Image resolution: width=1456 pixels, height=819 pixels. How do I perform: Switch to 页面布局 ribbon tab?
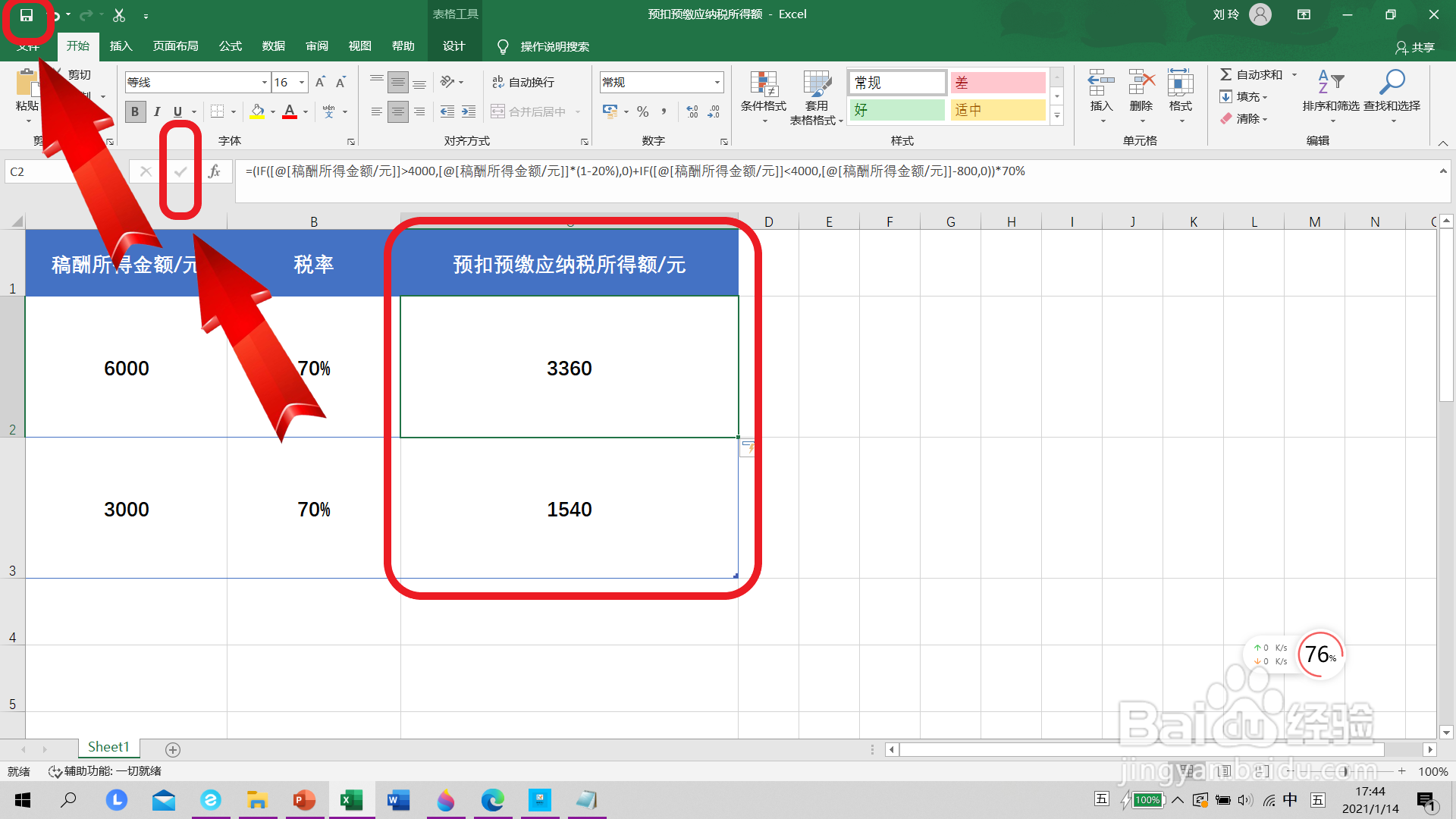176,46
